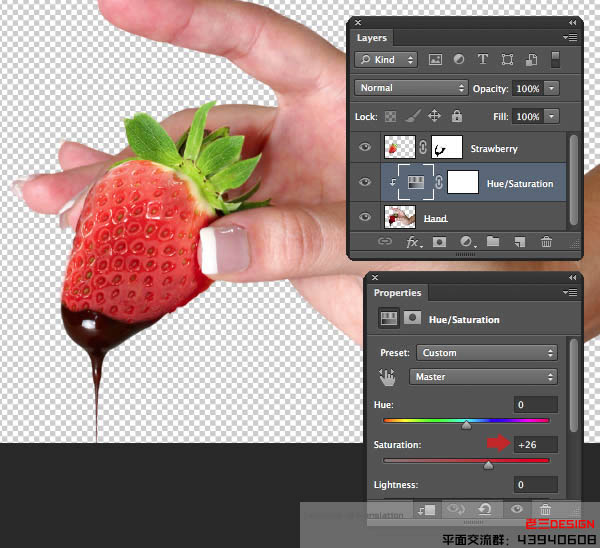Select the Properties tab
The width and height of the screenshot is (600, 548).
point(397,293)
